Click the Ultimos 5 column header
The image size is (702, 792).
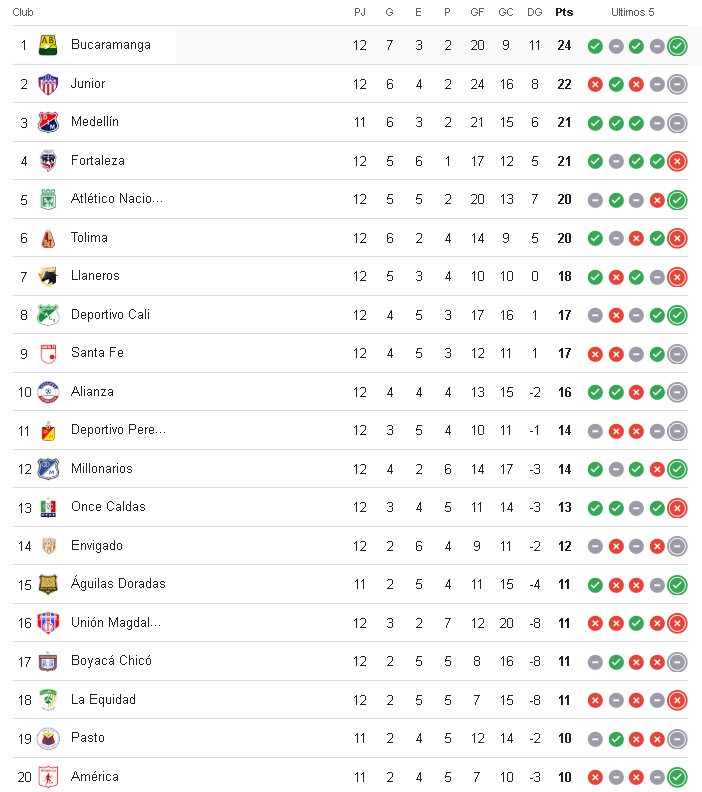pos(633,12)
